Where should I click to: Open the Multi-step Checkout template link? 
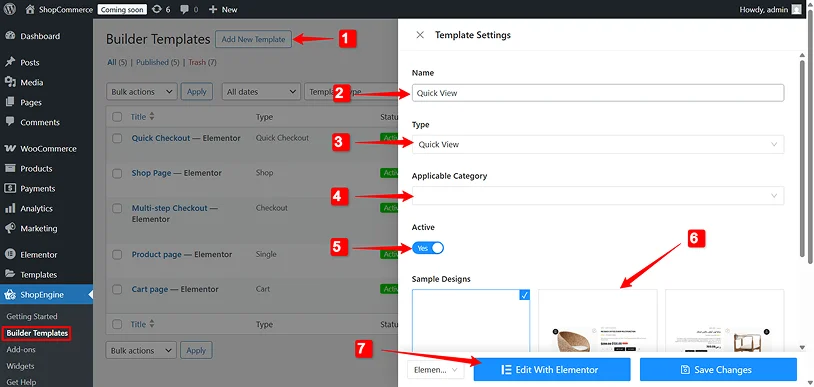click(x=170, y=208)
